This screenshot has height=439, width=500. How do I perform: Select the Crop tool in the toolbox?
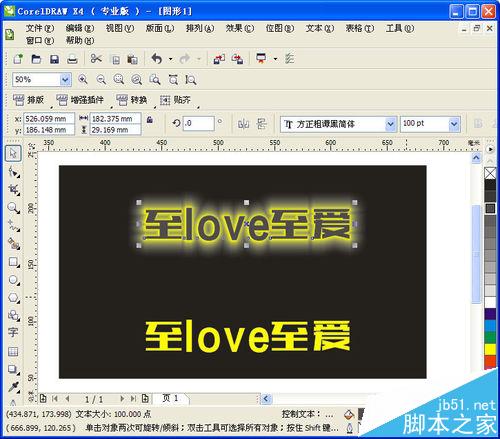pyautogui.click(x=14, y=189)
